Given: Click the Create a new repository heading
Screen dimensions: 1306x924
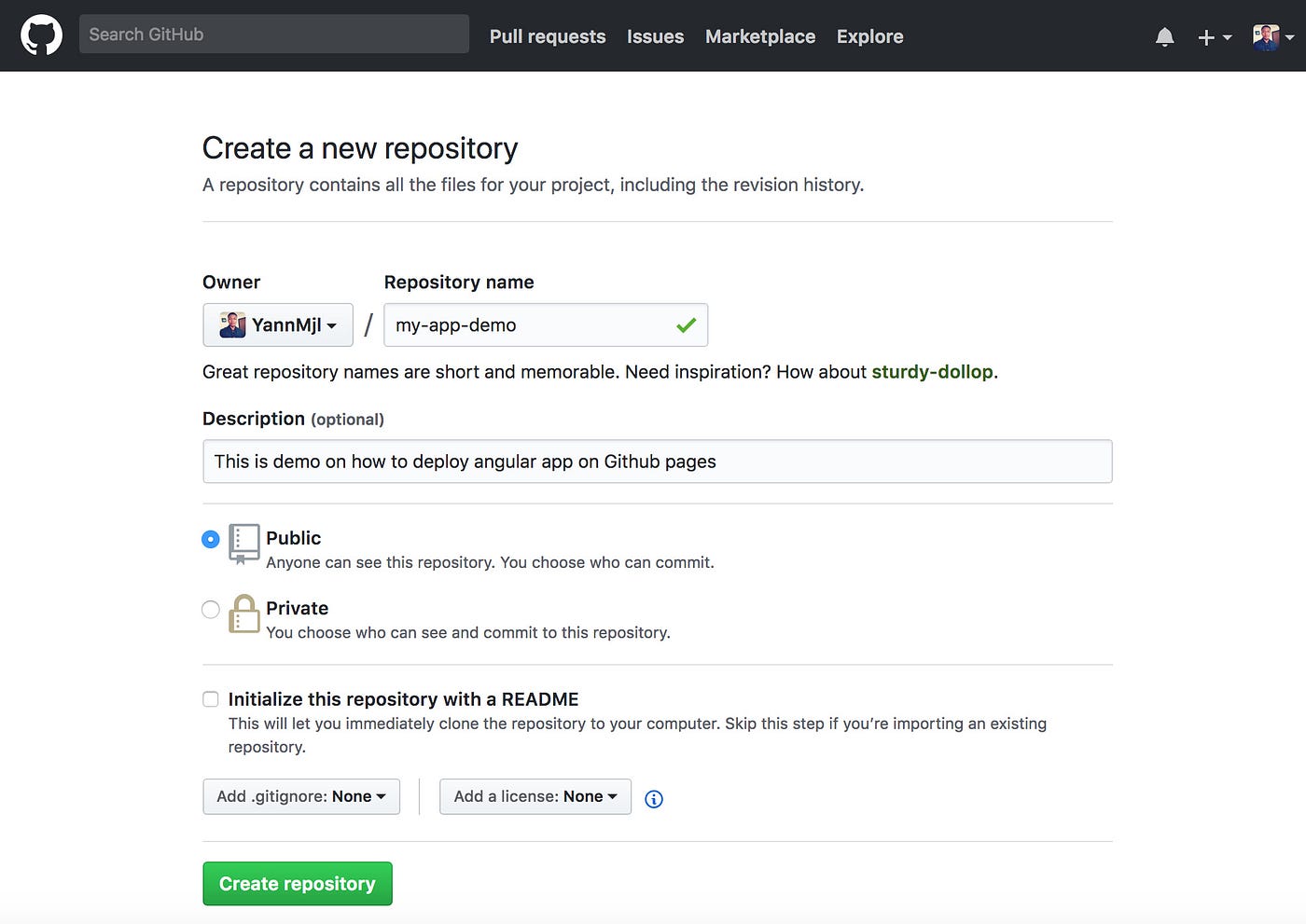Looking at the screenshot, I should tap(360, 148).
